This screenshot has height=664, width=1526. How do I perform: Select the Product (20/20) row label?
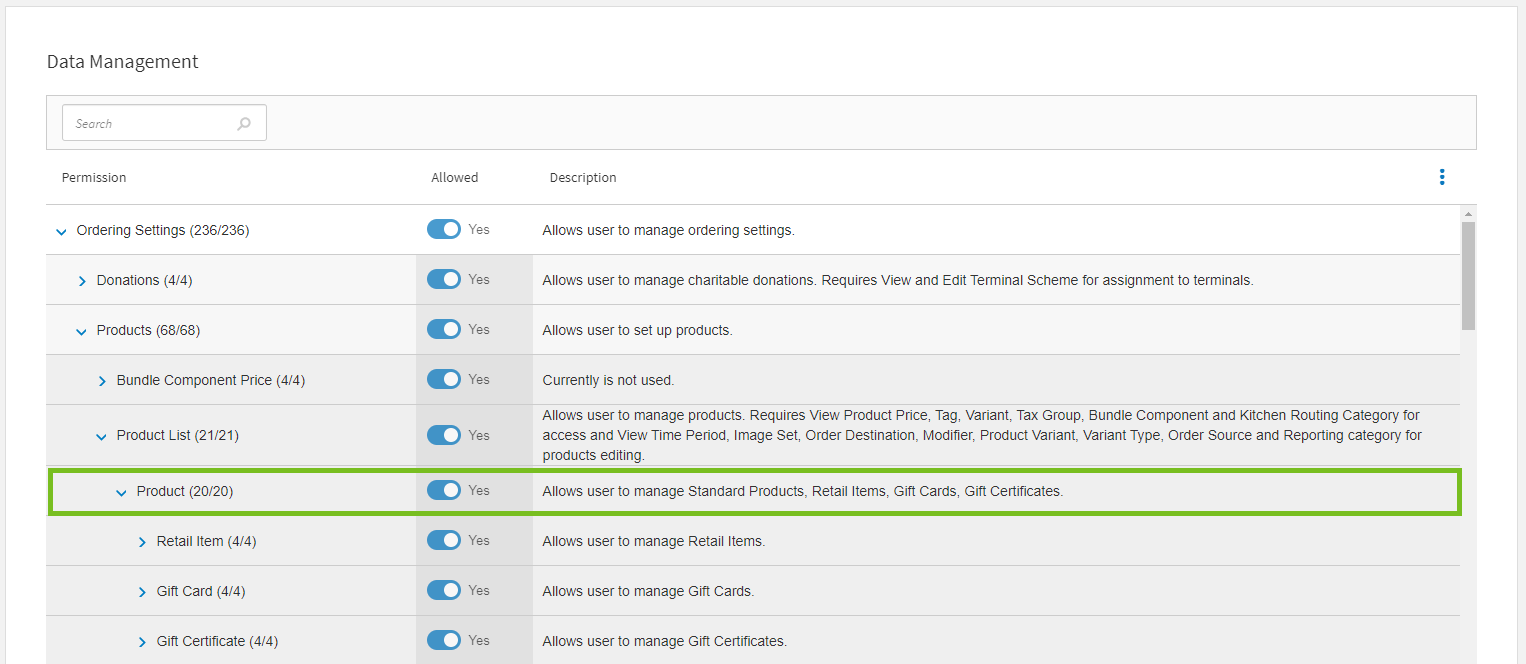point(185,491)
